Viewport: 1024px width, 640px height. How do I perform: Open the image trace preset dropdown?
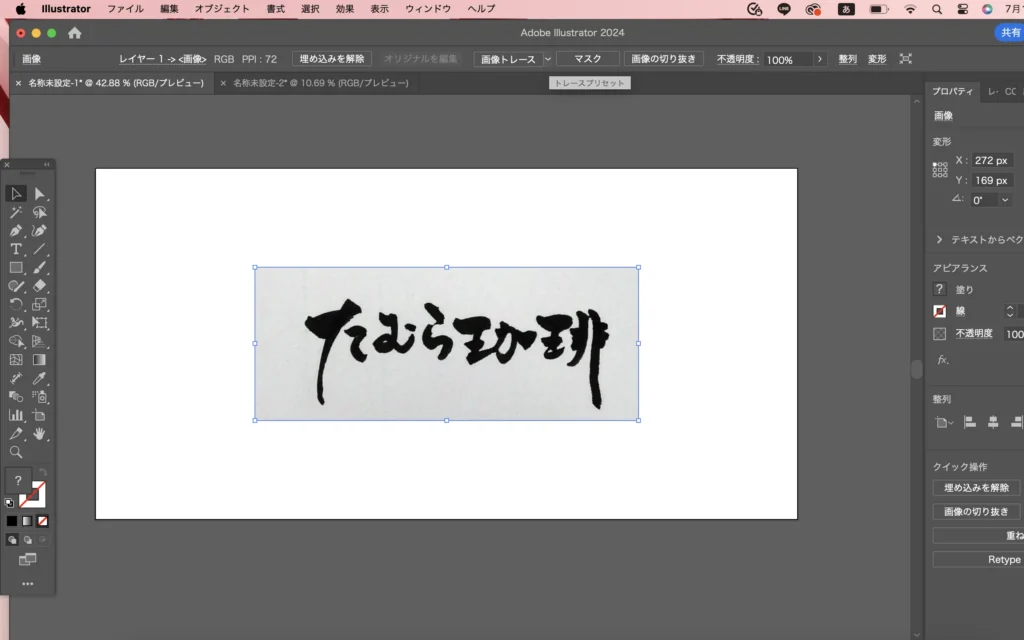547,60
